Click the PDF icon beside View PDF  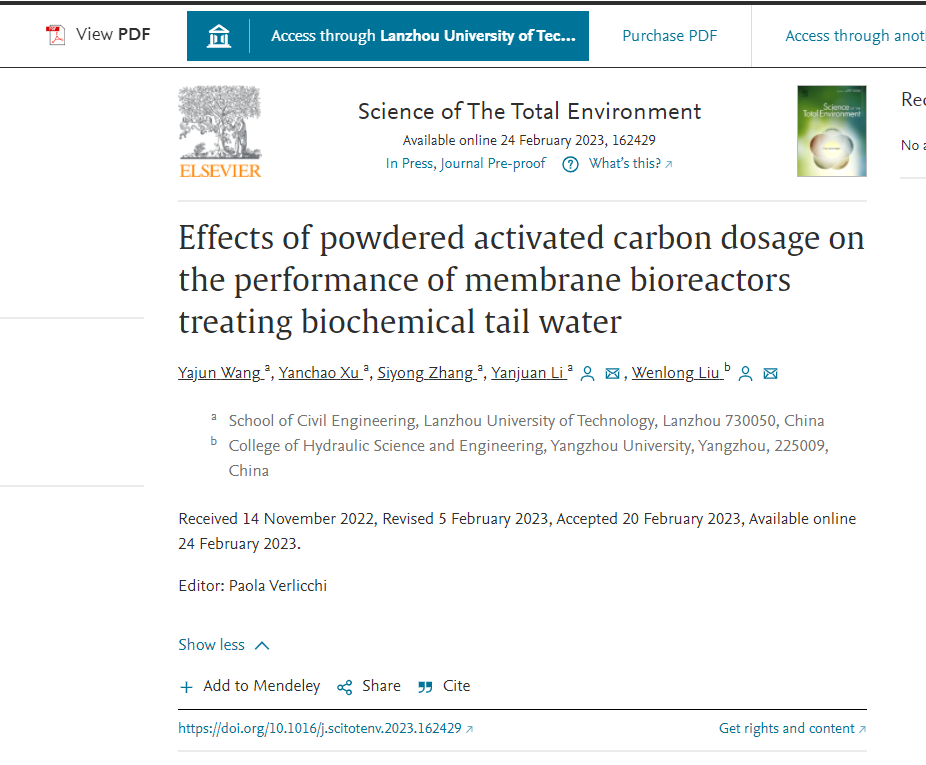(x=55, y=35)
